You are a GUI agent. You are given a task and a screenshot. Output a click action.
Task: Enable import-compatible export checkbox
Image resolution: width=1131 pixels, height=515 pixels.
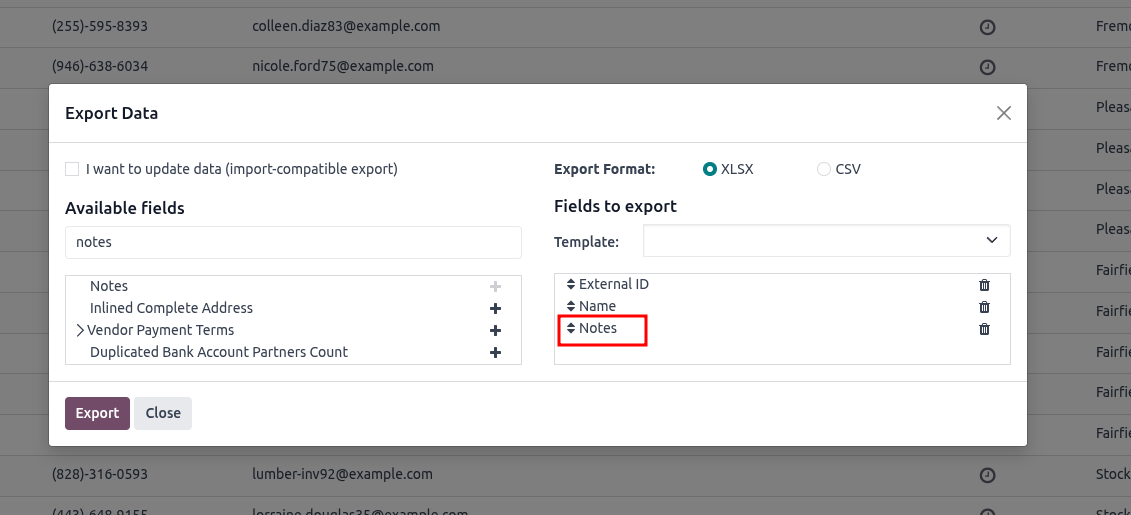point(72,170)
